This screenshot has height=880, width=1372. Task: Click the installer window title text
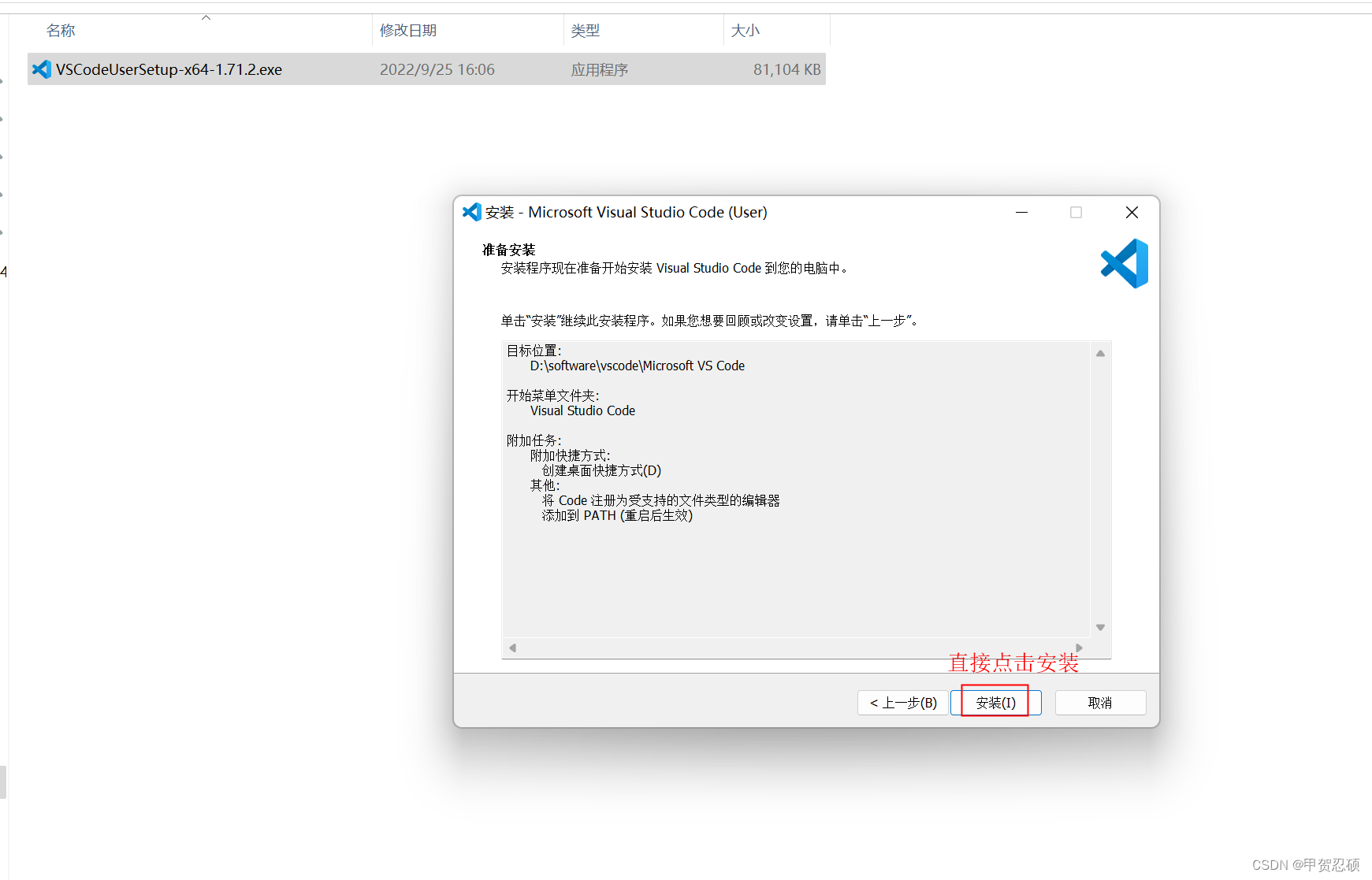pyautogui.click(x=626, y=212)
